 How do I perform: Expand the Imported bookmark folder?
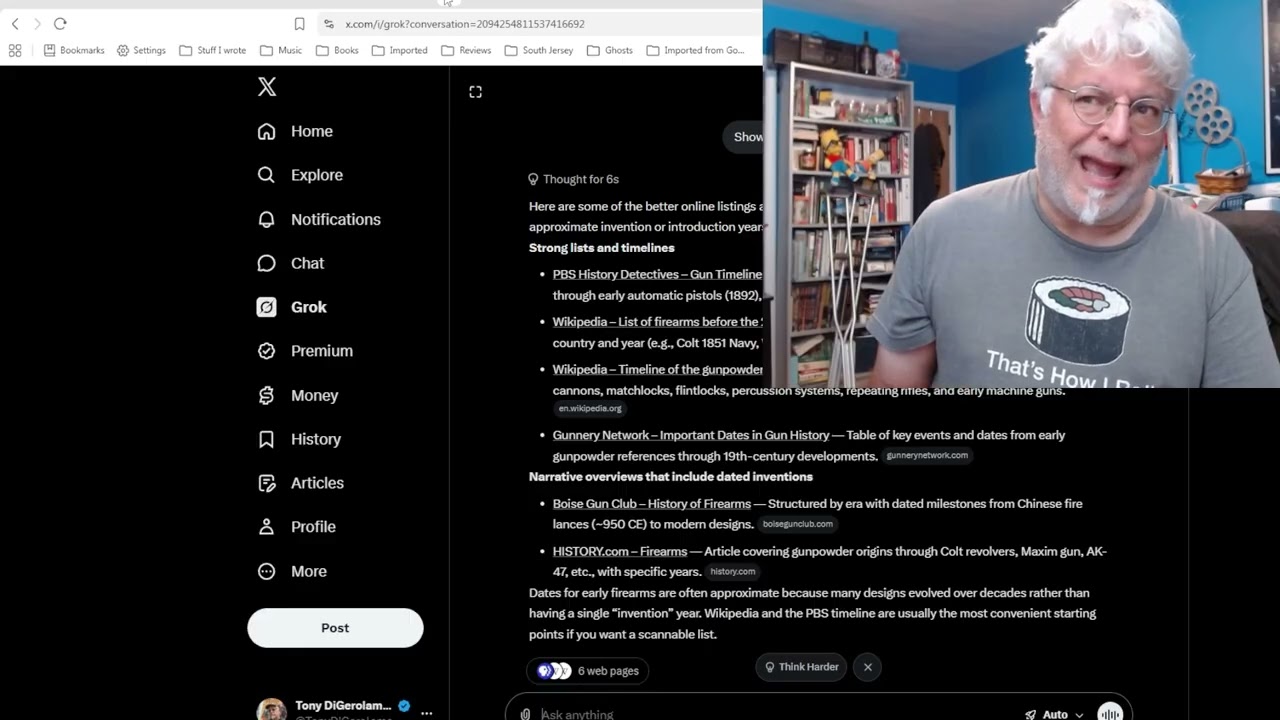tap(399, 50)
